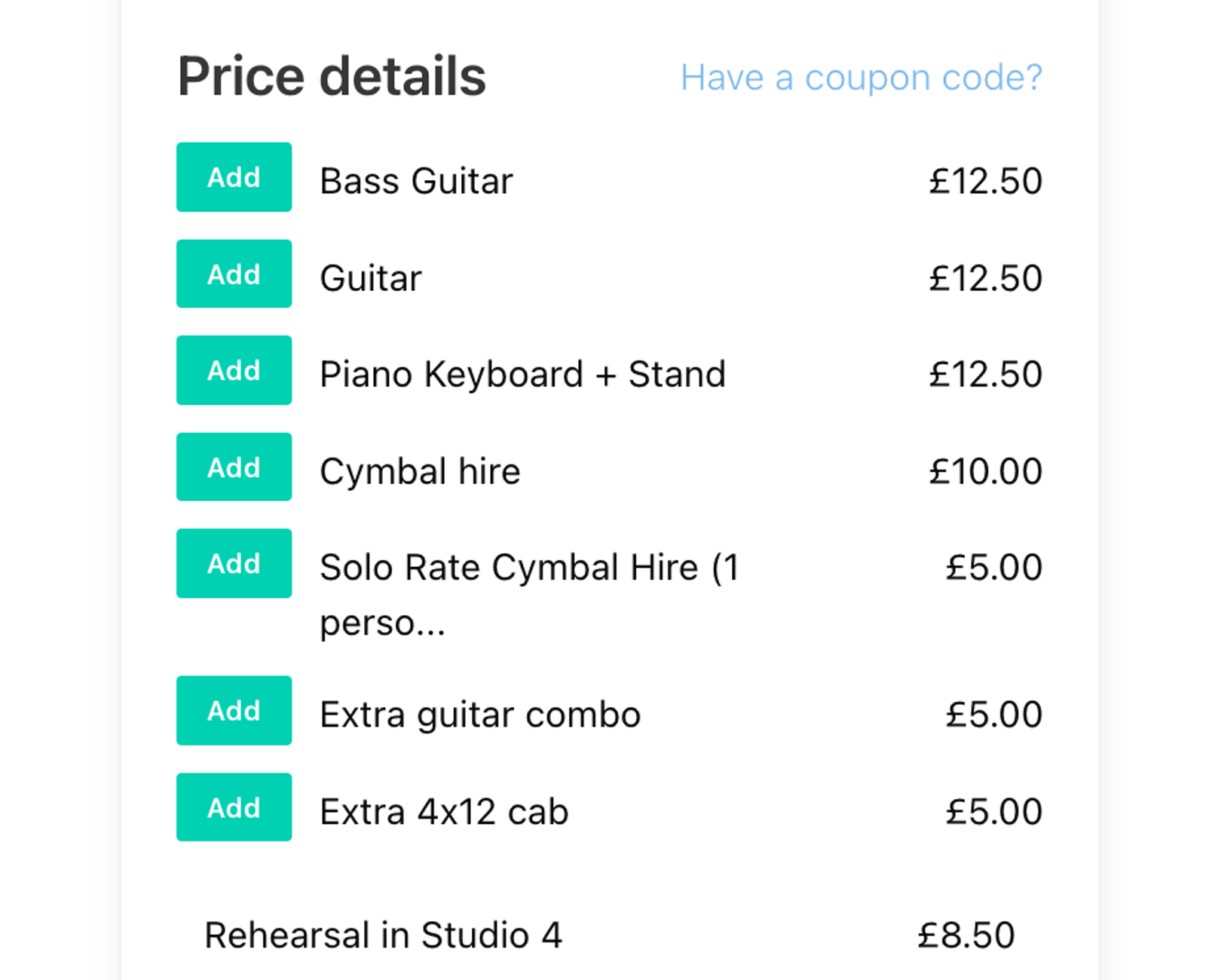Viewport: 1206px width, 980px height.
Task: Add the Extra guitar combo
Action: tap(234, 710)
